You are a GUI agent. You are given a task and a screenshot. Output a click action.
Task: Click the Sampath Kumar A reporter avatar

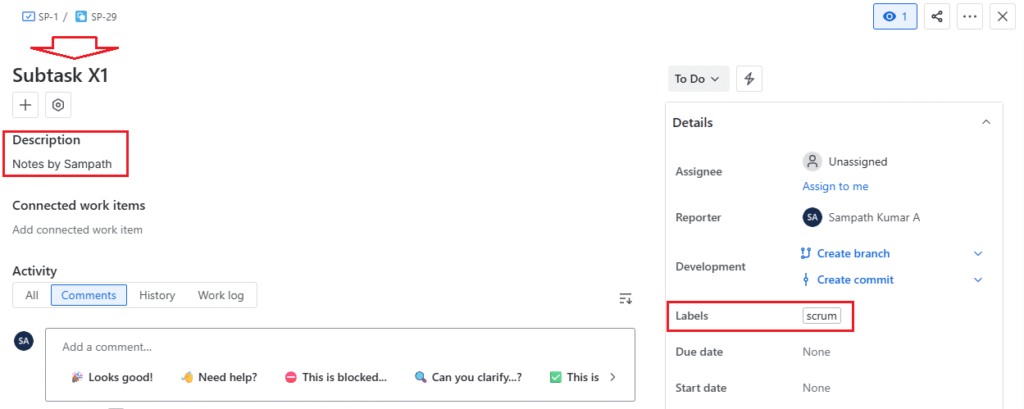coord(812,217)
